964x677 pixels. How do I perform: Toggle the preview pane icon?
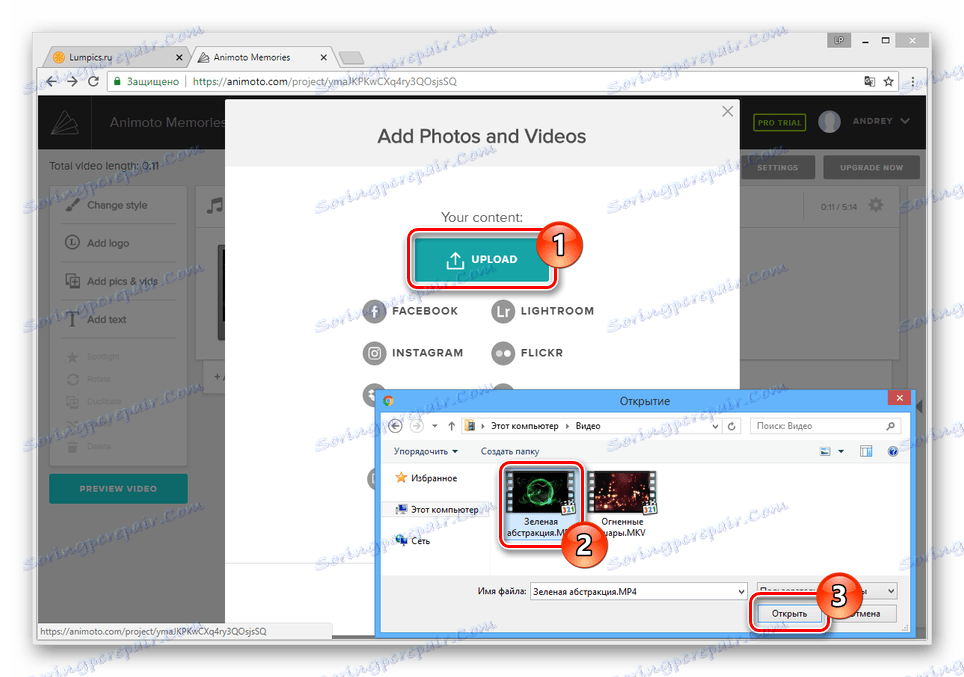[866, 451]
